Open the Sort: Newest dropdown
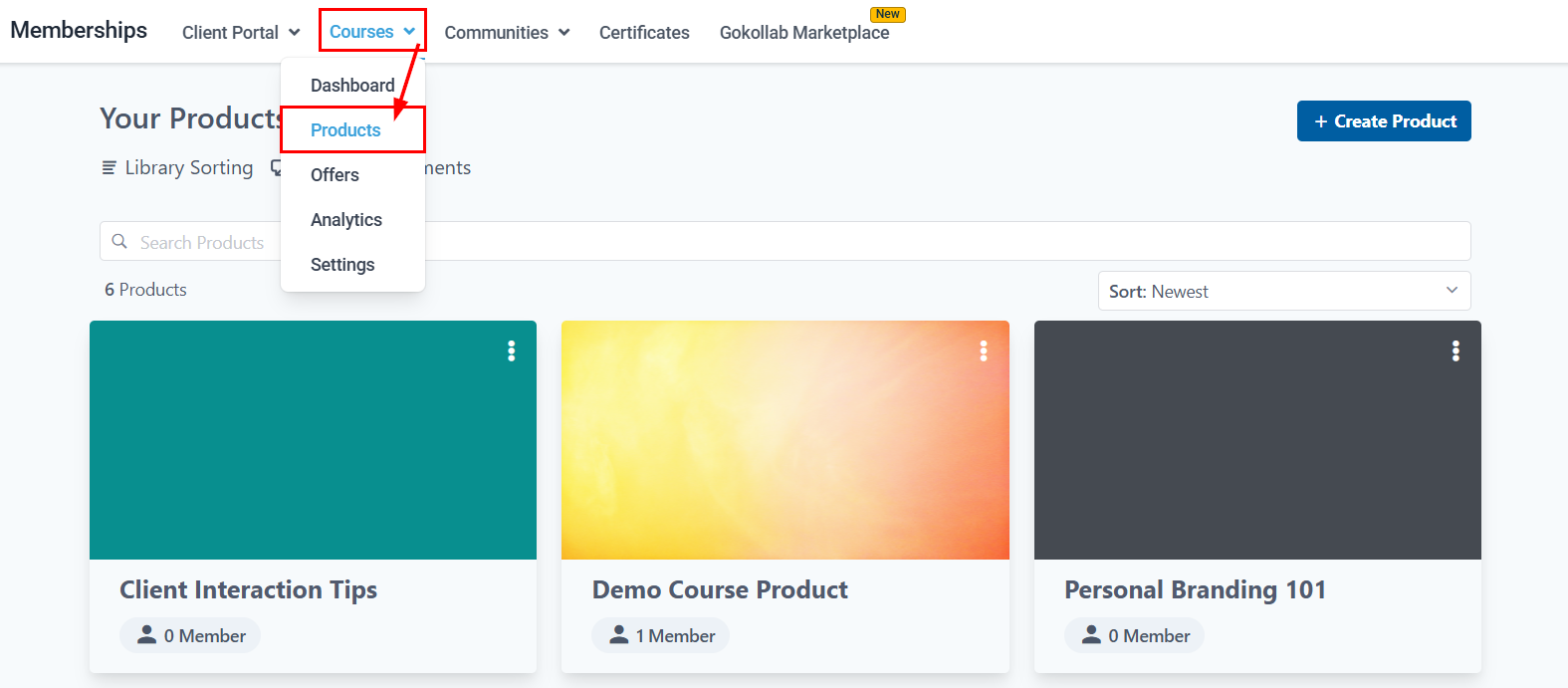1568x688 pixels. 1283,291
